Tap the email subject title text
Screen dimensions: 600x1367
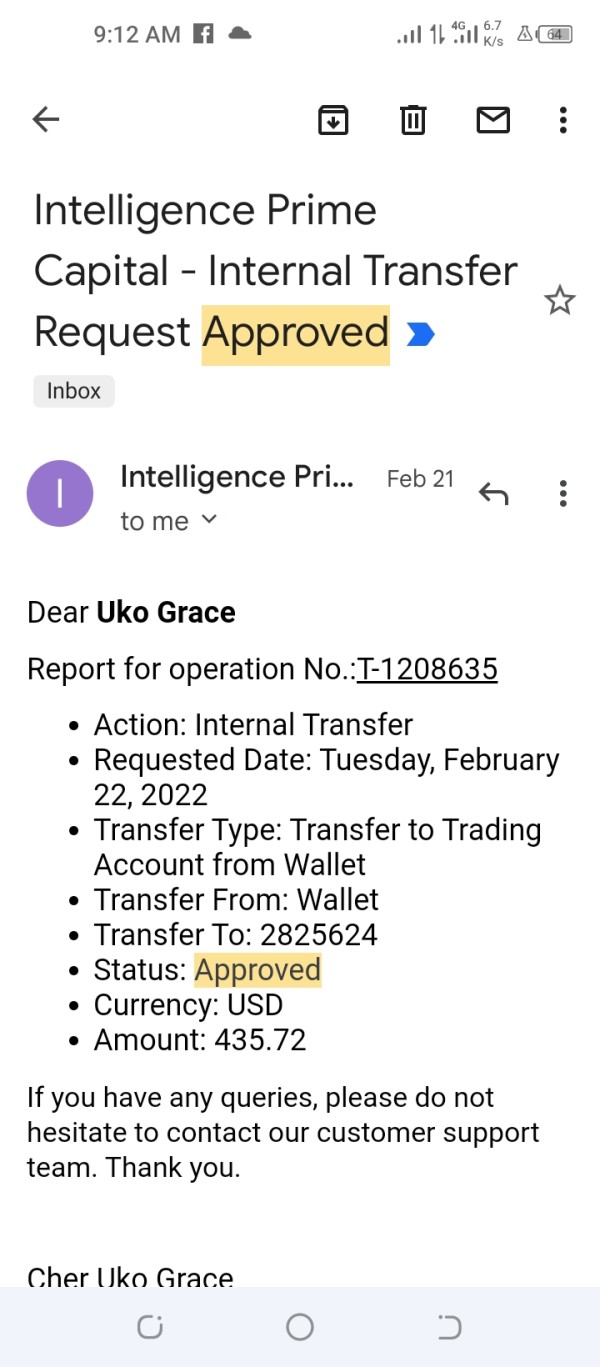(275, 271)
